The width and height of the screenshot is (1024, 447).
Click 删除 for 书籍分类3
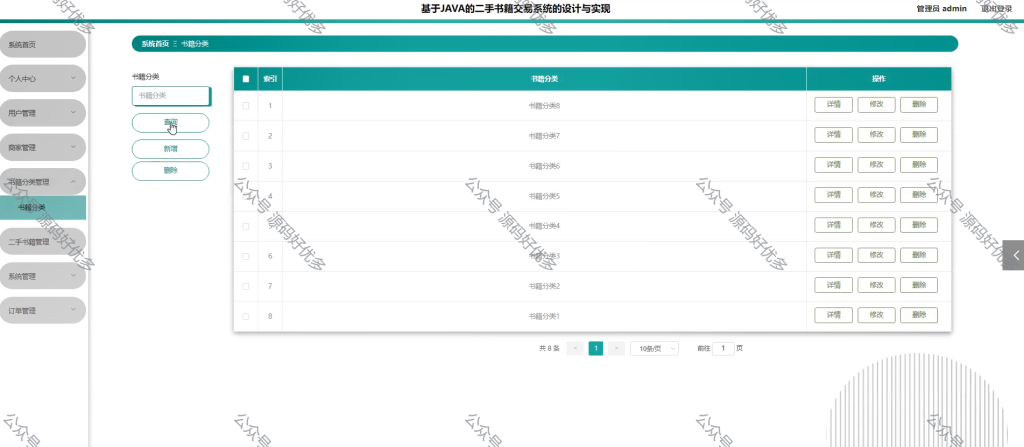coord(919,255)
